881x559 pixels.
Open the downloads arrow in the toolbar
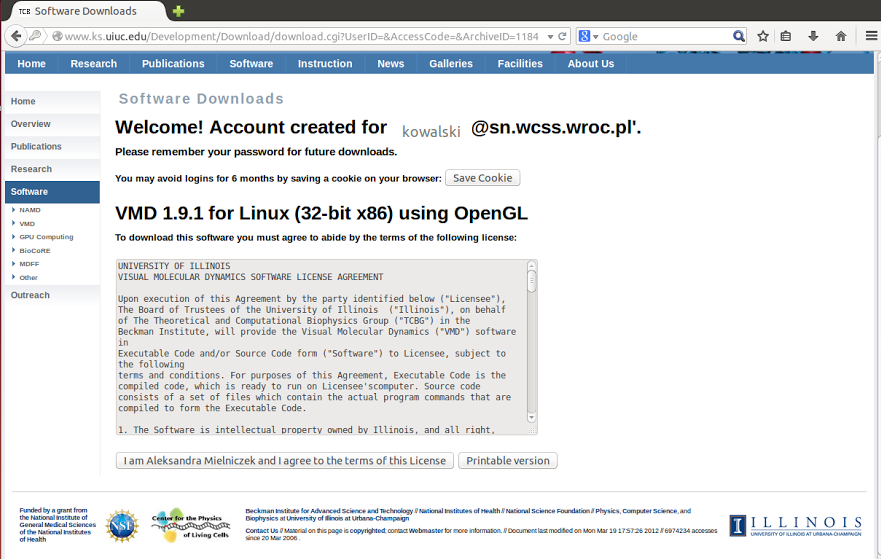(x=814, y=36)
